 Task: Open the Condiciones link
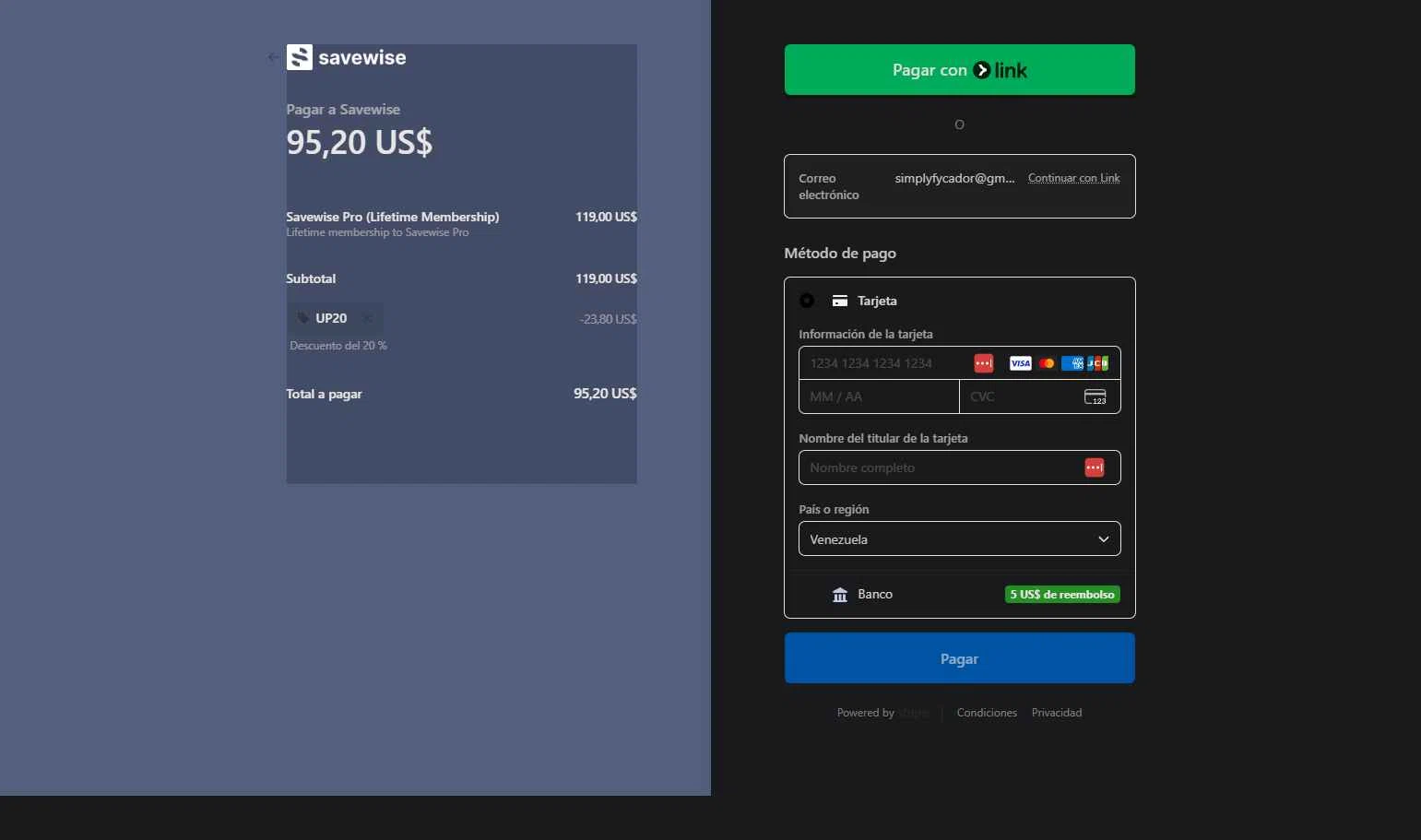coord(987,713)
